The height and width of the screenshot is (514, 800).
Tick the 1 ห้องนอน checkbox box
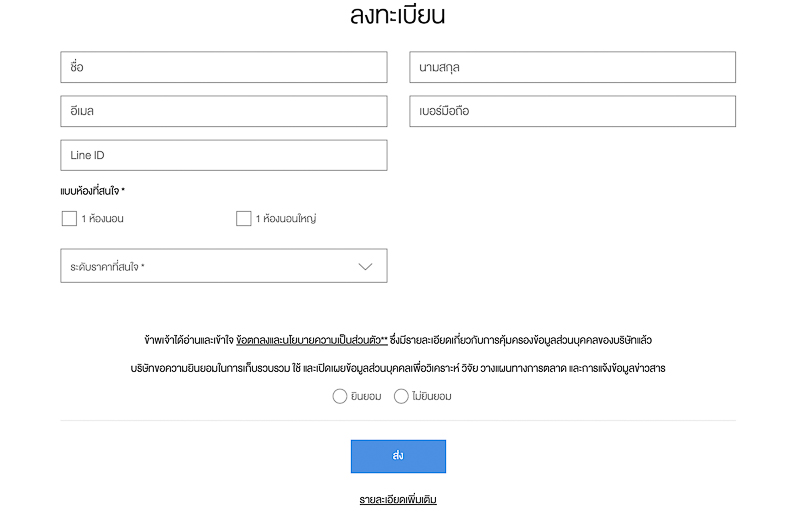pyautogui.click(x=69, y=218)
